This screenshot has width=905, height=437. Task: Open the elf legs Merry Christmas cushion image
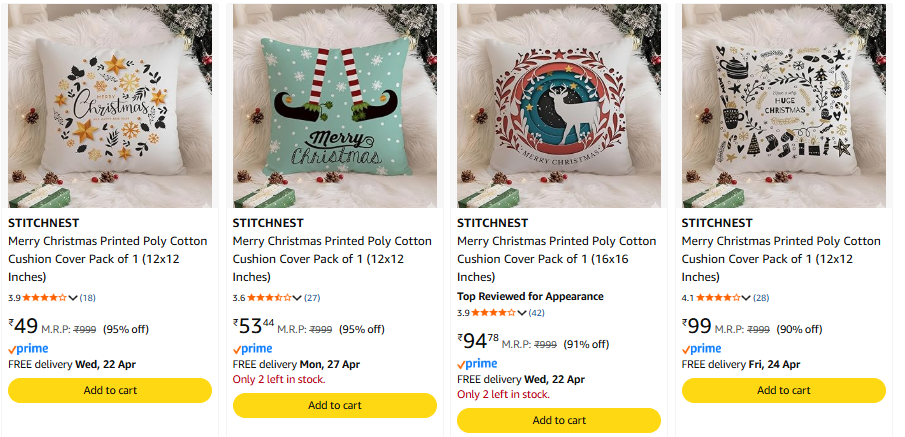[335, 105]
